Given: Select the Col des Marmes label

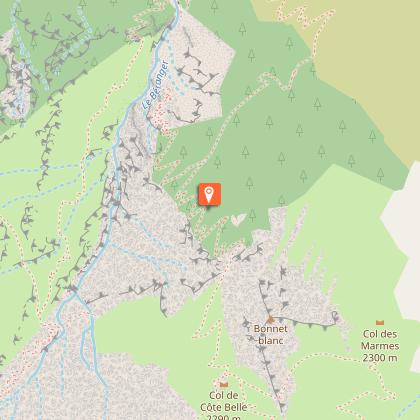Looking at the screenshot, I should tap(380, 340).
